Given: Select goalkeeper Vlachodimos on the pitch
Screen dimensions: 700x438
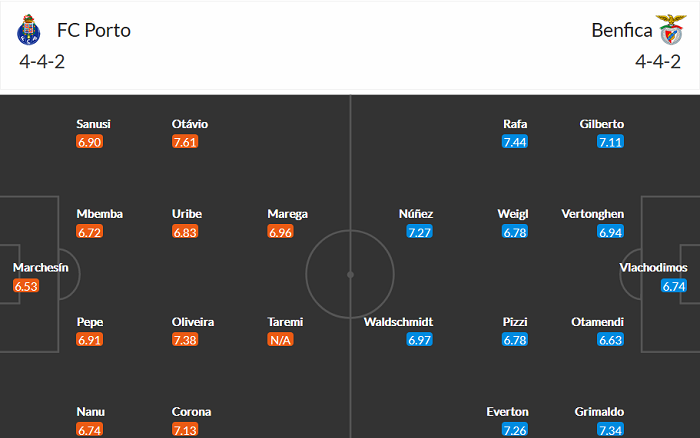Looking at the screenshot, I should tap(654, 268).
